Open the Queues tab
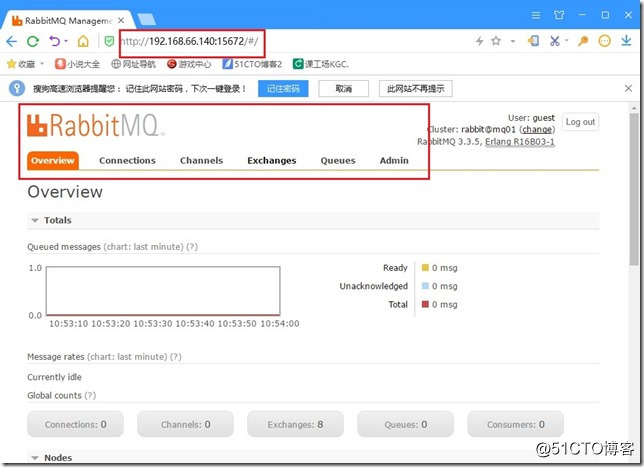 click(338, 161)
